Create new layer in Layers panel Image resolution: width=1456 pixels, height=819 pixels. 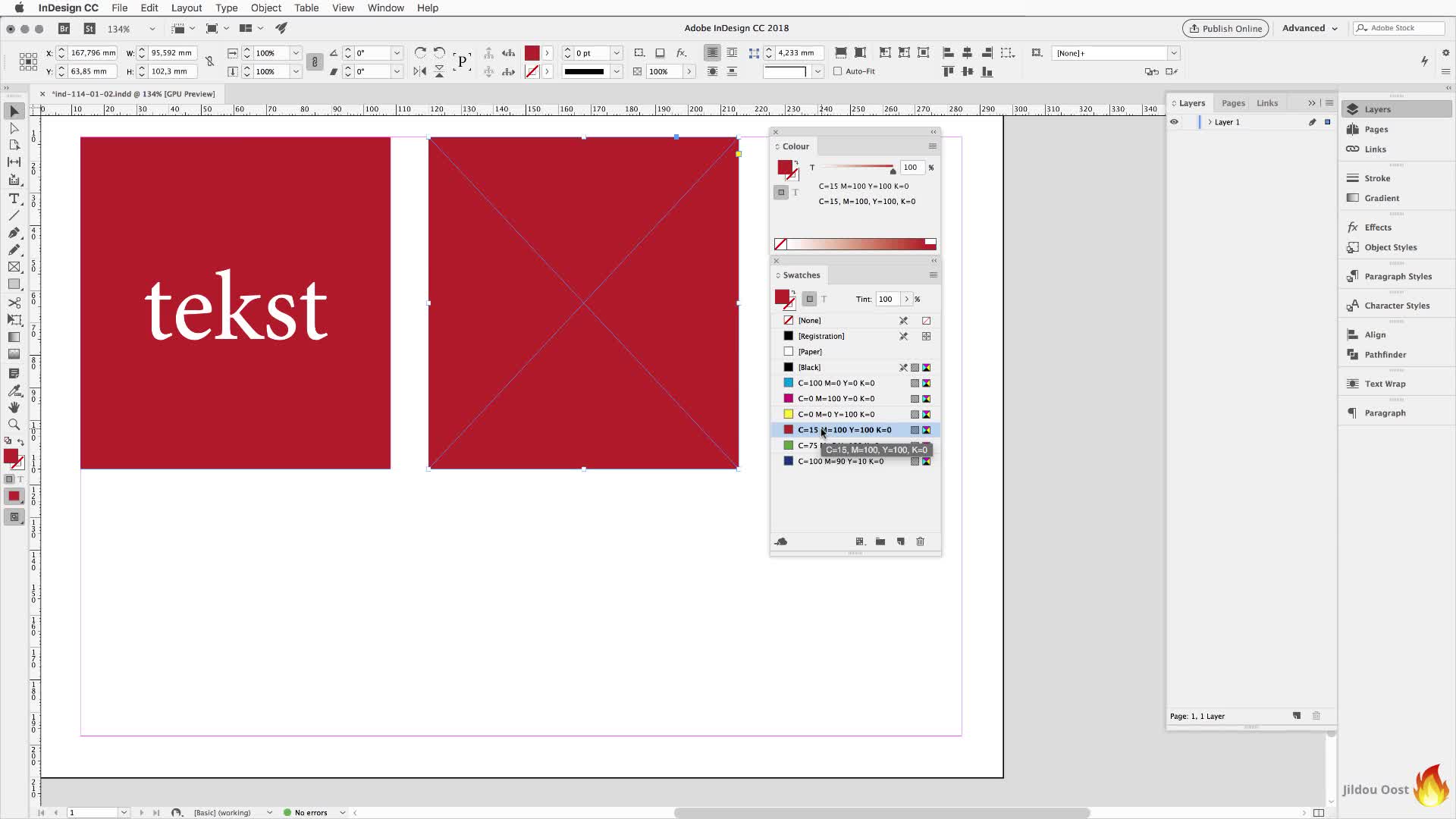point(1297,716)
